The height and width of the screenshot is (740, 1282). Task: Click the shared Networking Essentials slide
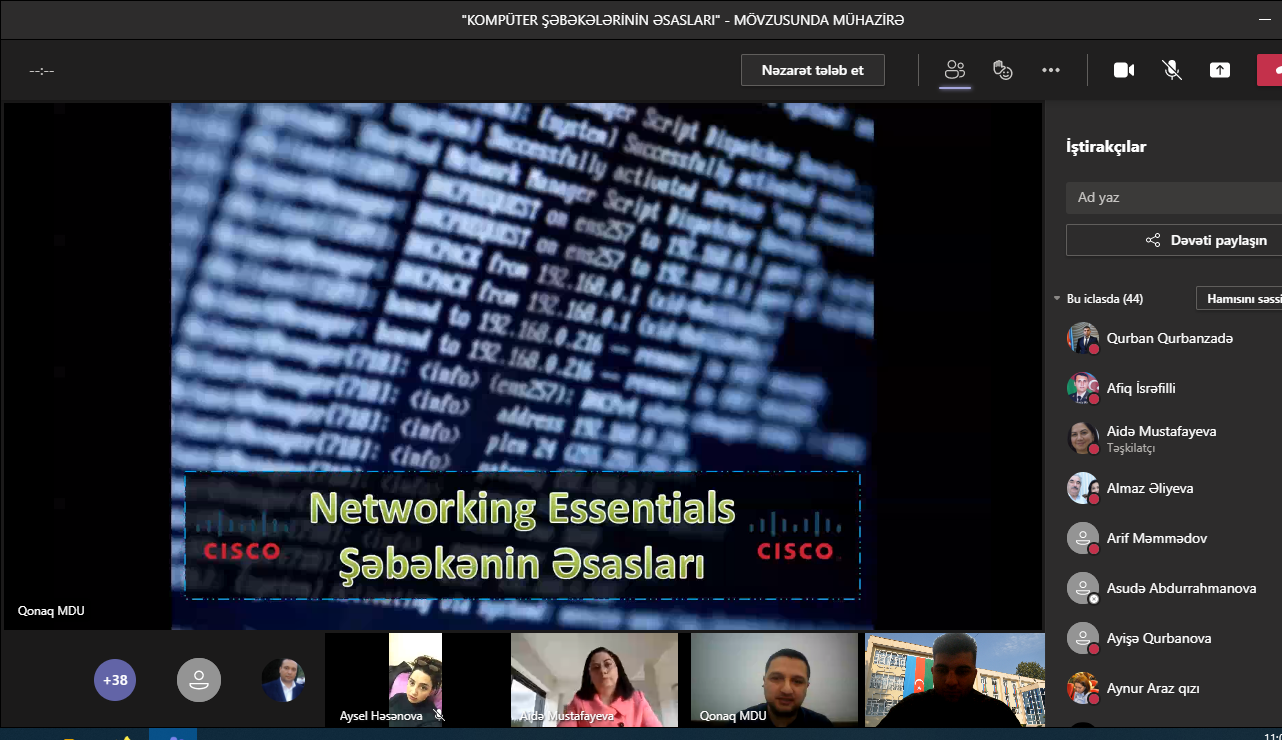tap(522, 366)
